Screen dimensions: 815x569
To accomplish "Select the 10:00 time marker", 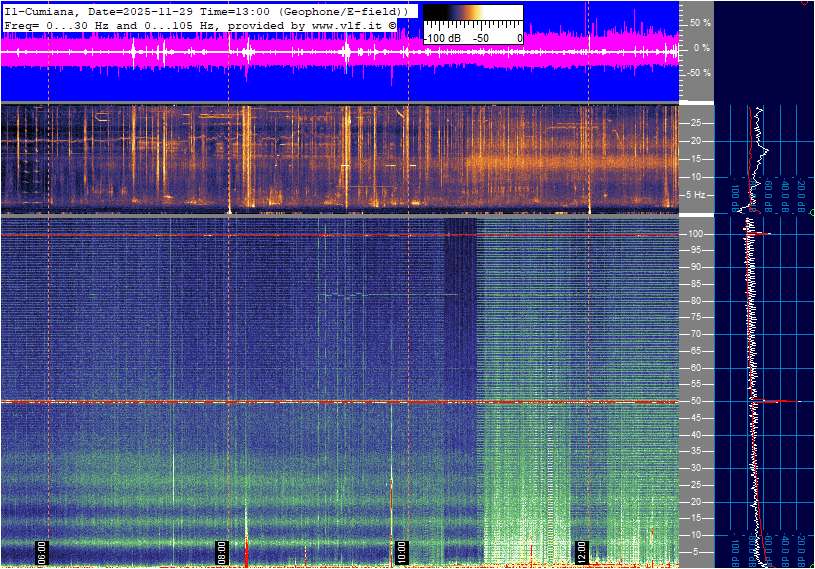I will tap(401, 550).
